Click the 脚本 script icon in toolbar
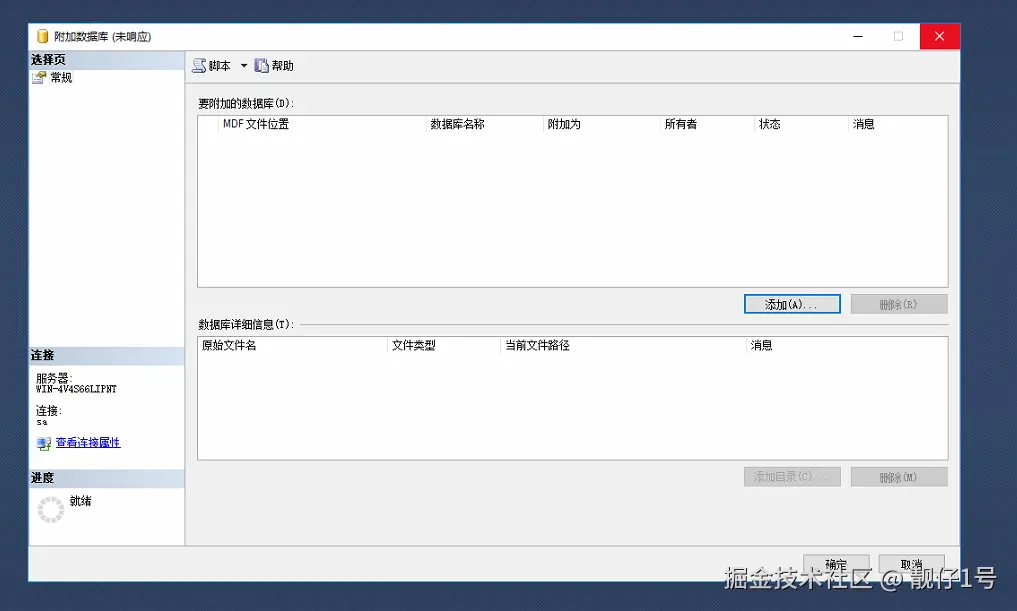1017x611 pixels. click(199, 66)
